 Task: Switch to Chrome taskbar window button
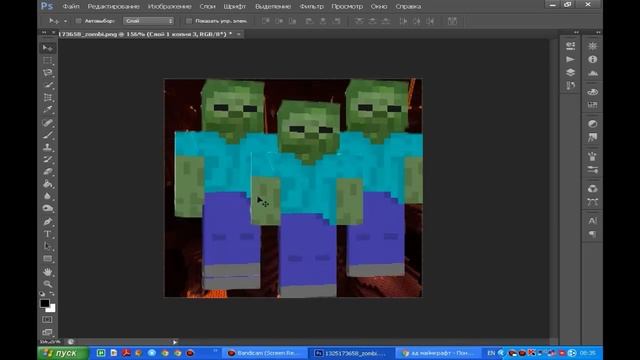click(438, 353)
